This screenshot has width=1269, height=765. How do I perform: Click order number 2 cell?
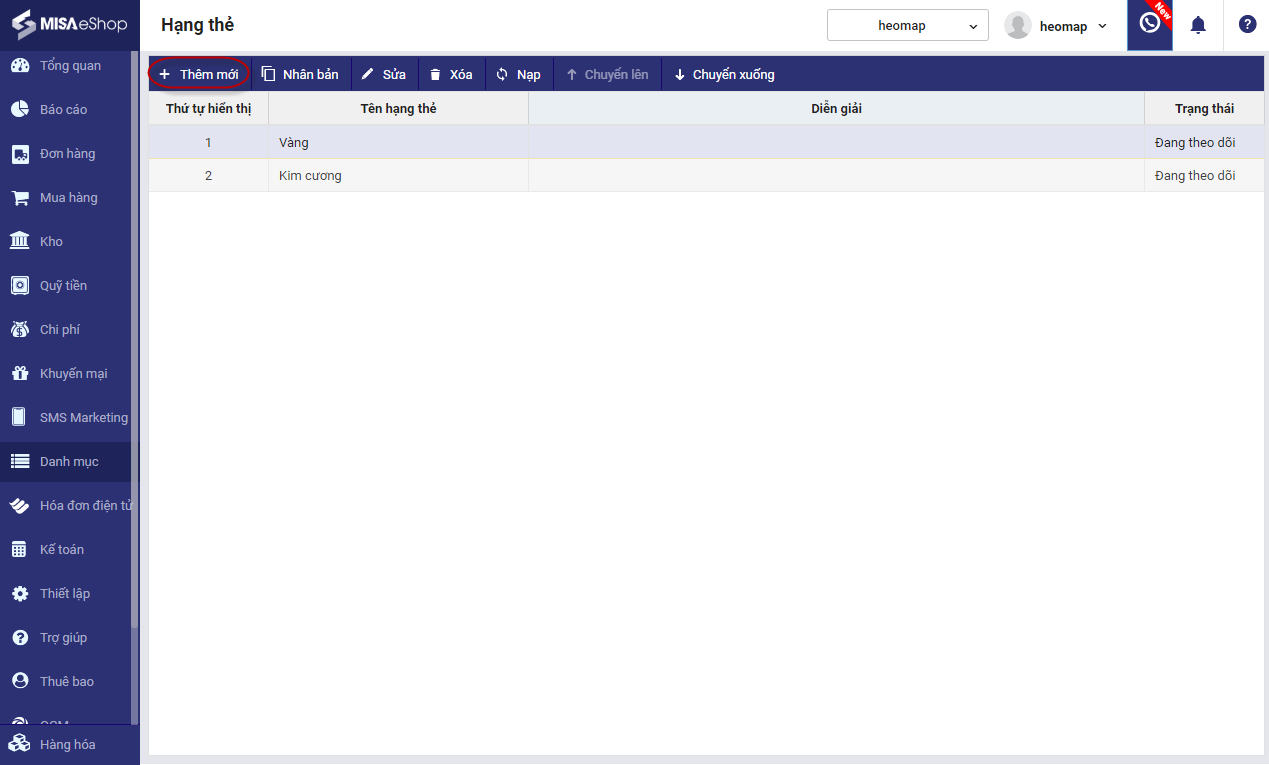coord(208,175)
